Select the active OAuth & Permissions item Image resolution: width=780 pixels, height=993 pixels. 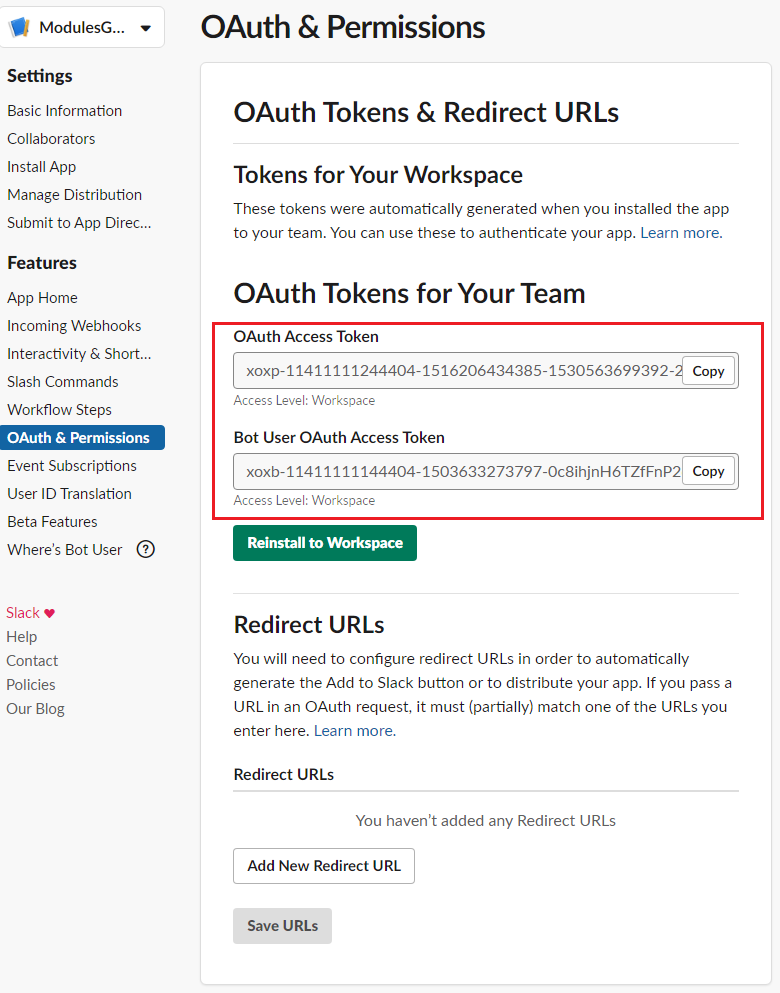click(x=82, y=438)
